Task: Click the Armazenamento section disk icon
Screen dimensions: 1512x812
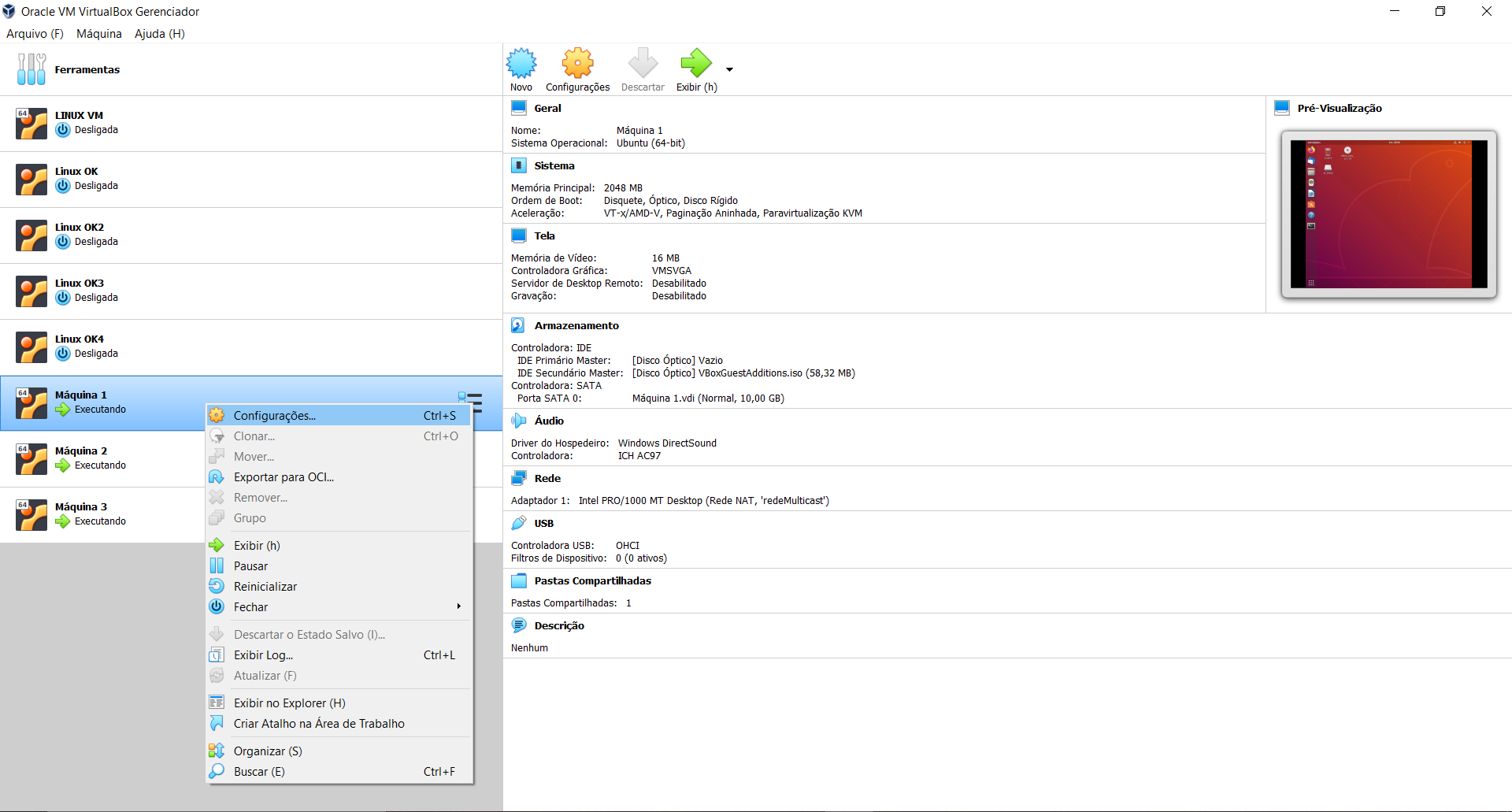Action: [518, 325]
